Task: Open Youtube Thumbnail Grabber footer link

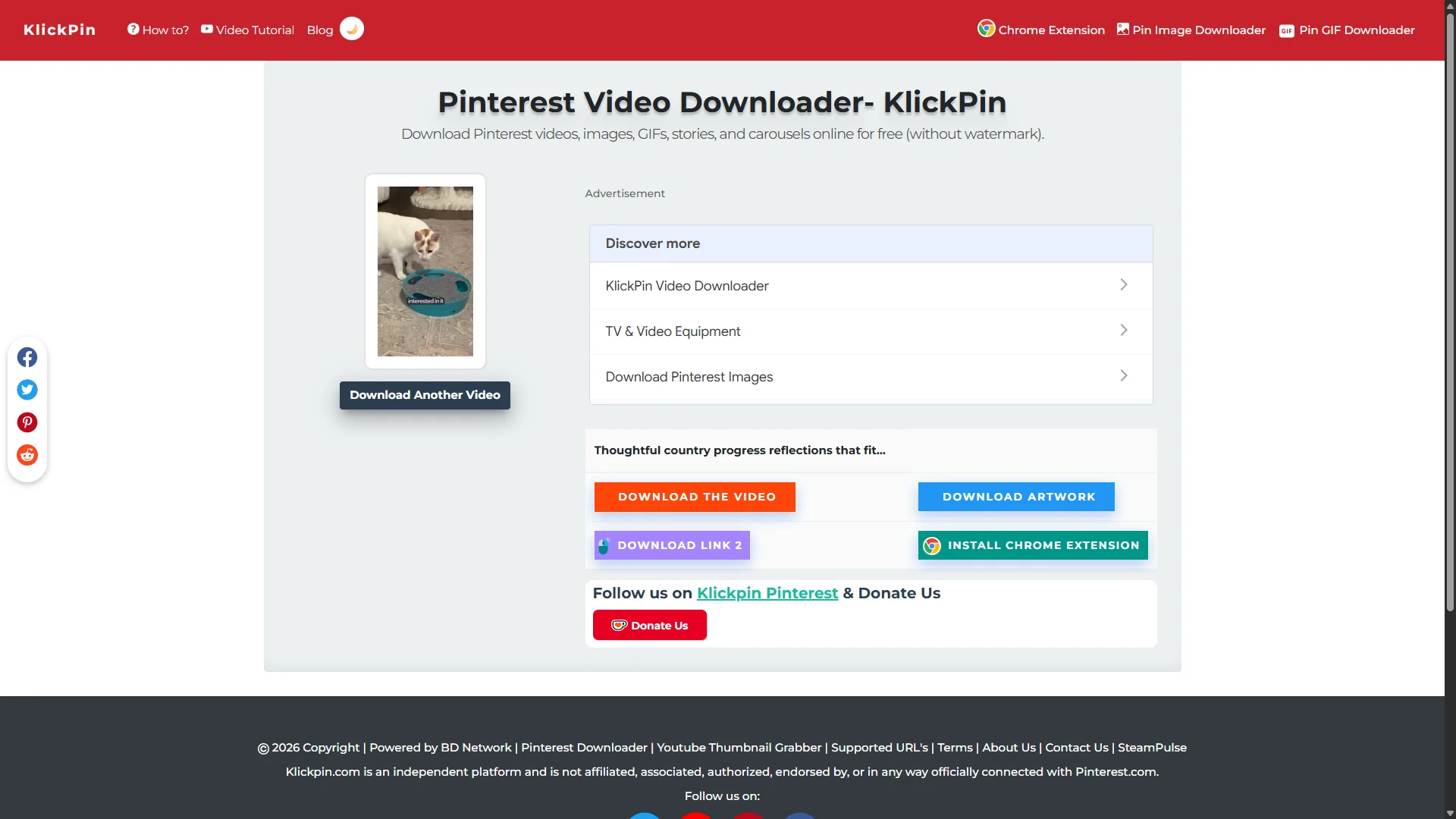Action: click(739, 748)
